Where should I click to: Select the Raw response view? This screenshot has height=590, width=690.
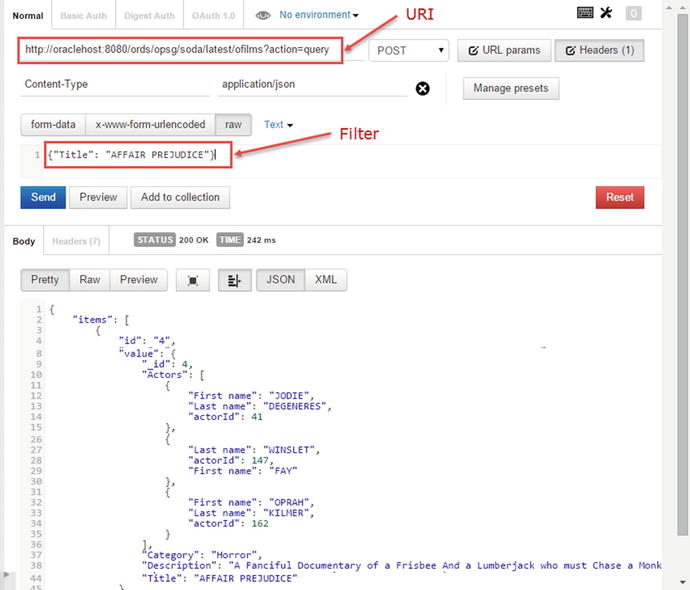[x=90, y=280]
